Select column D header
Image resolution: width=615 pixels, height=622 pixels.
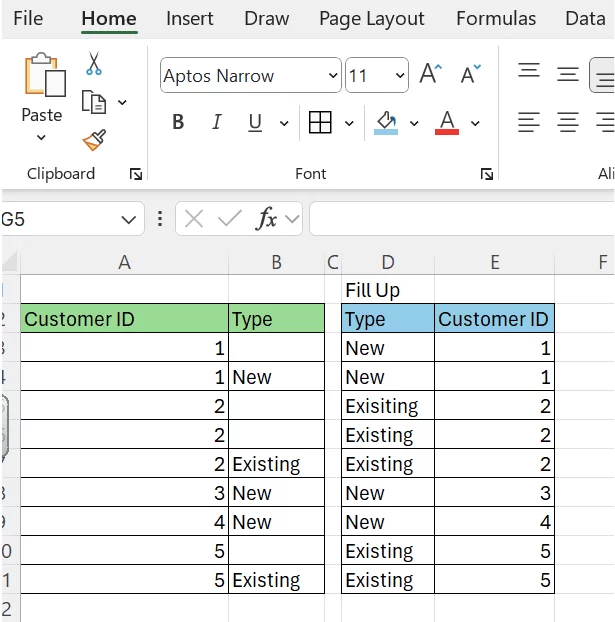[388, 262]
